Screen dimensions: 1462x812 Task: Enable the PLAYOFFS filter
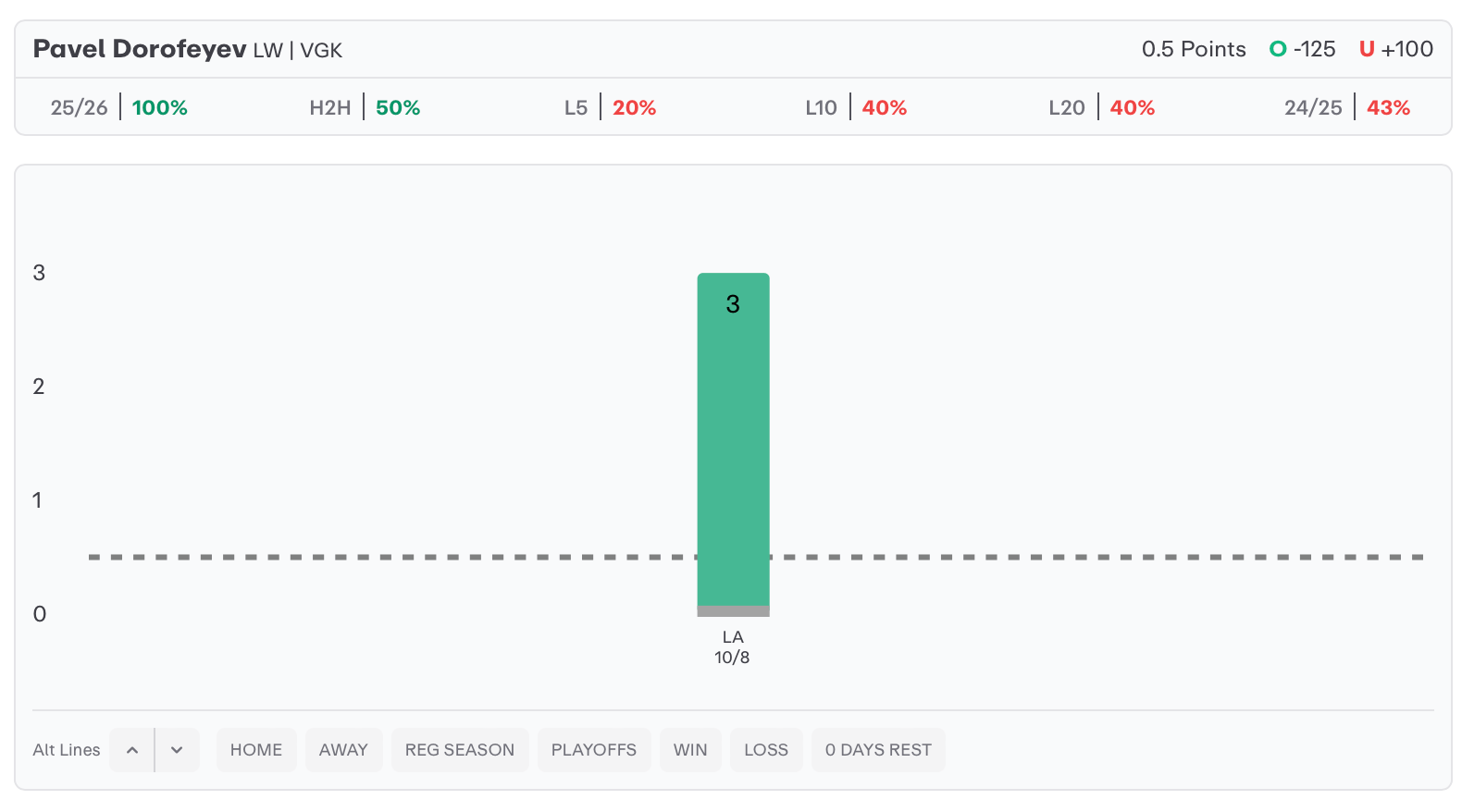[x=594, y=750]
